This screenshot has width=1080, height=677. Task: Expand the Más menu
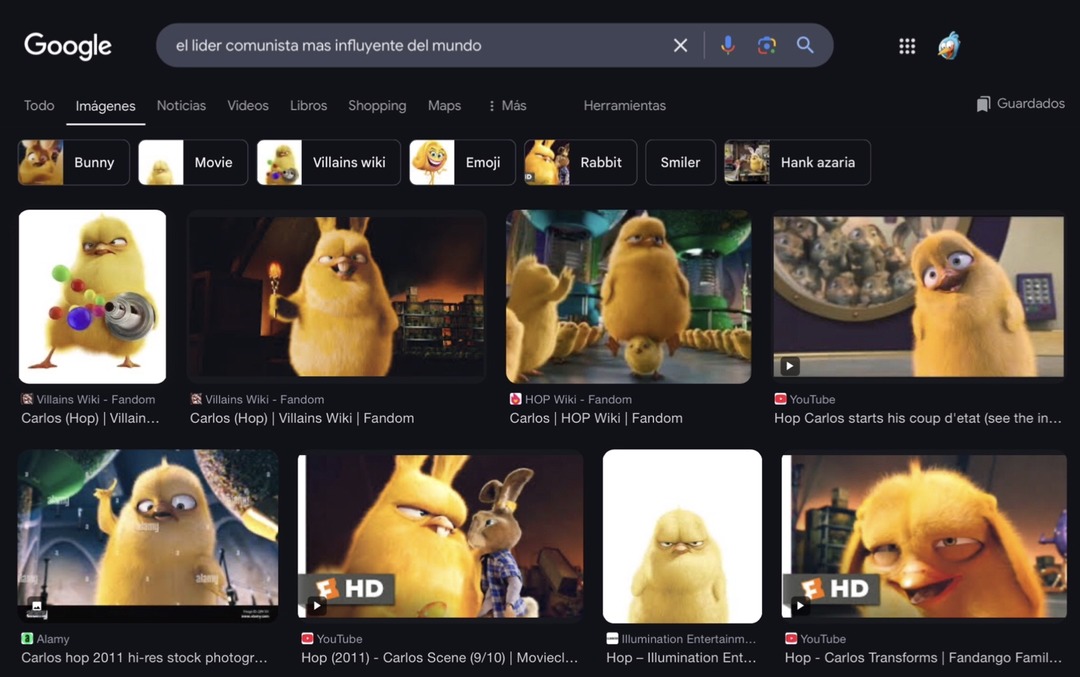(507, 106)
